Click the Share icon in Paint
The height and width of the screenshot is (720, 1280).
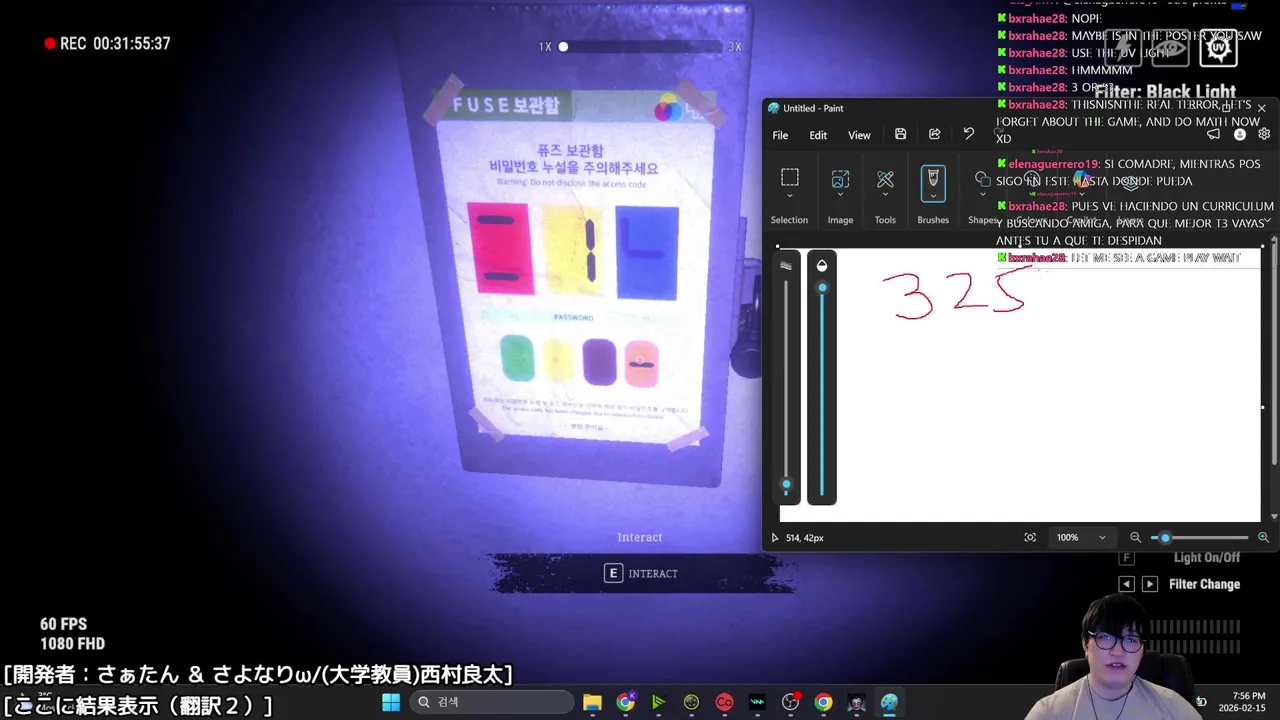click(934, 134)
